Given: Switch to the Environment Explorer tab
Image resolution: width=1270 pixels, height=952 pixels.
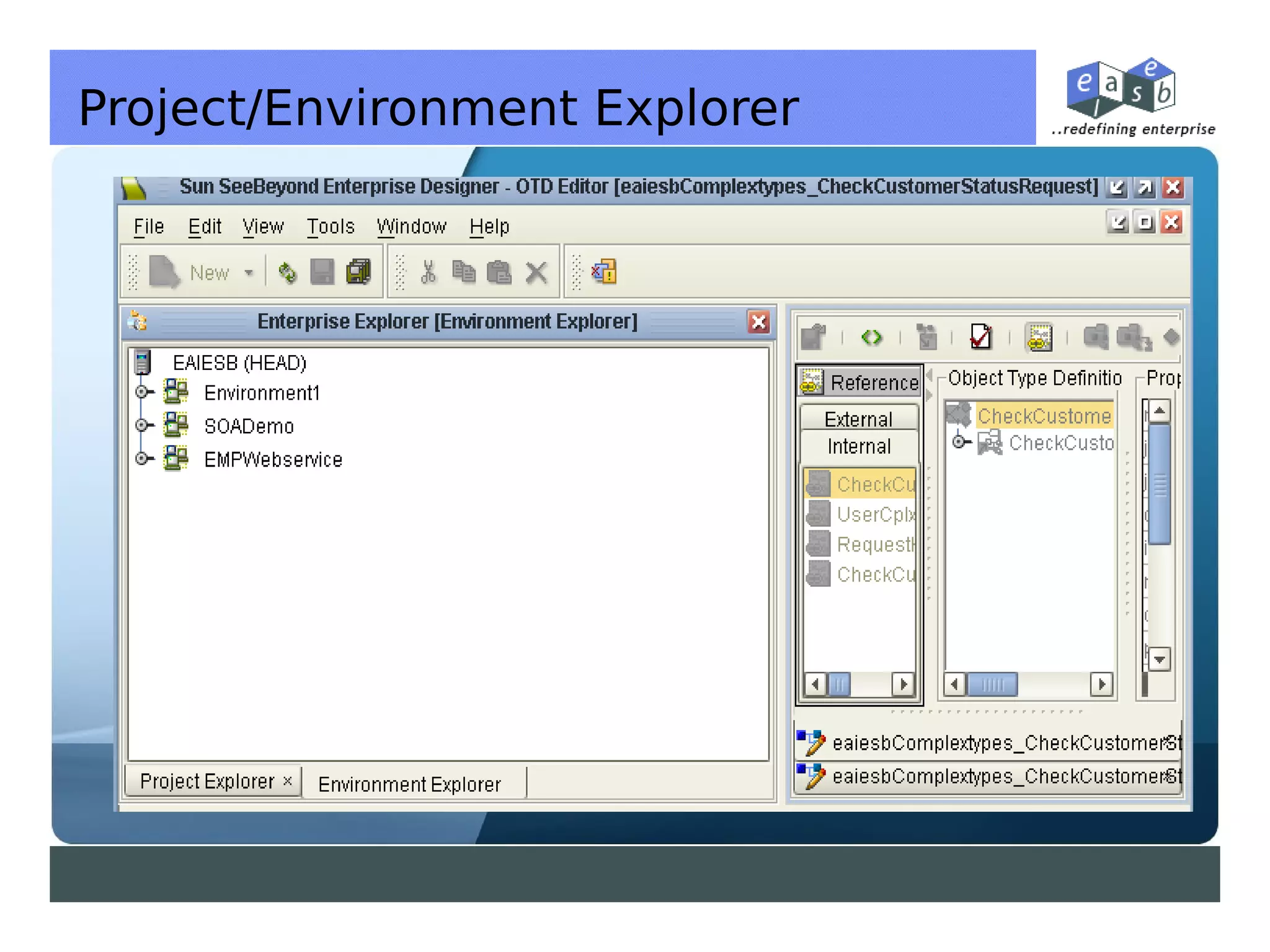Looking at the screenshot, I should pyautogui.click(x=409, y=785).
